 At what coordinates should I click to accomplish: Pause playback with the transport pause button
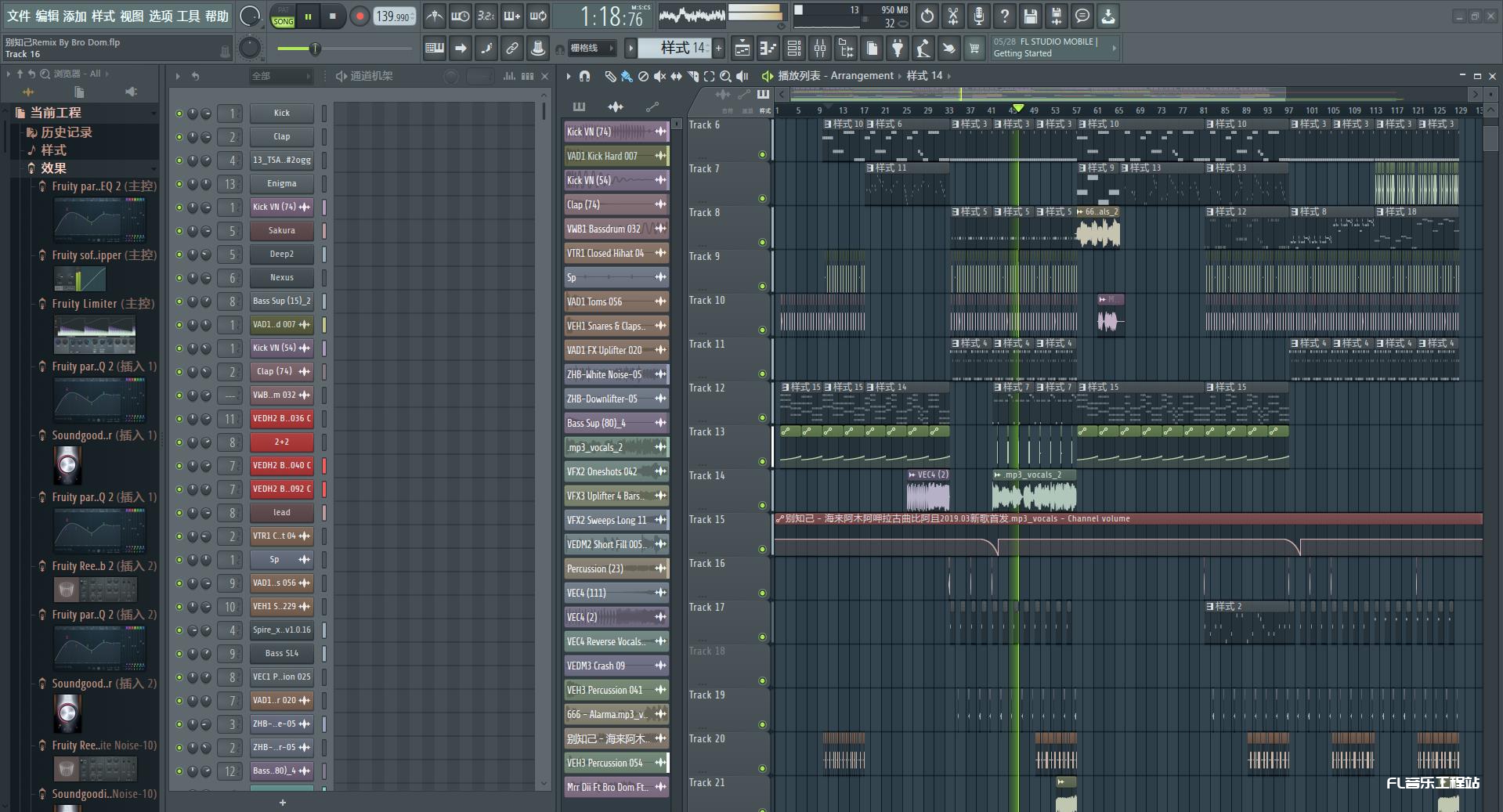tap(308, 16)
